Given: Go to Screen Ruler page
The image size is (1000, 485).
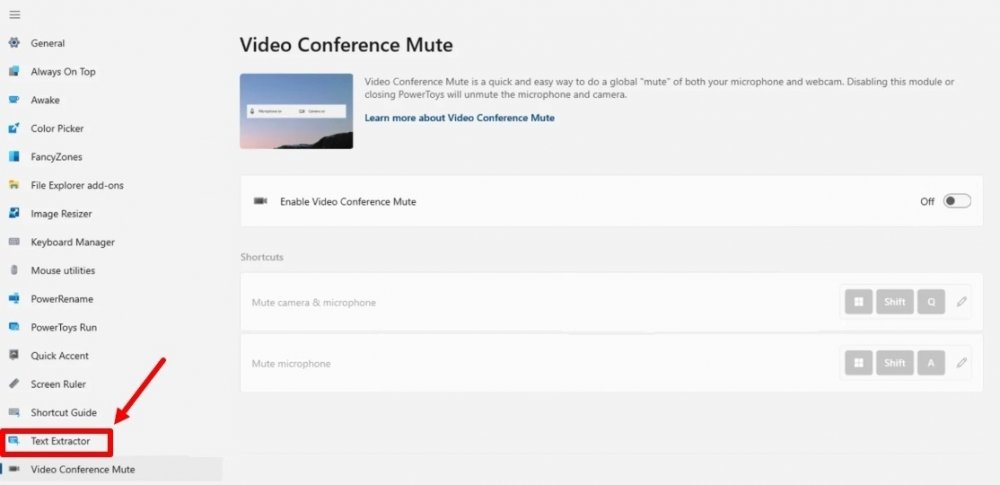Looking at the screenshot, I should point(58,384).
